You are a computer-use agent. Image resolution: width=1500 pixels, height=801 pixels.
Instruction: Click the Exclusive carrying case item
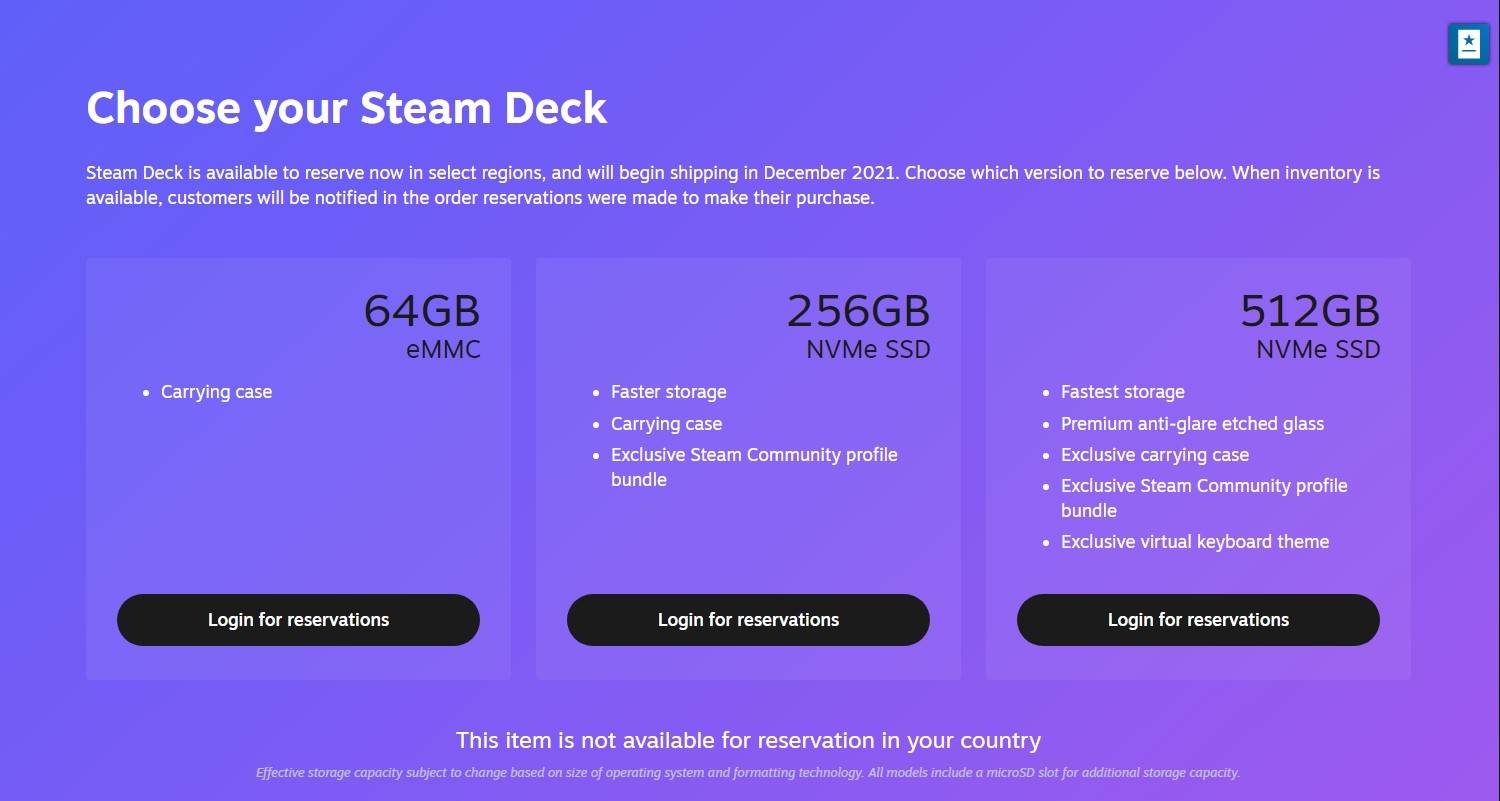[1155, 455]
